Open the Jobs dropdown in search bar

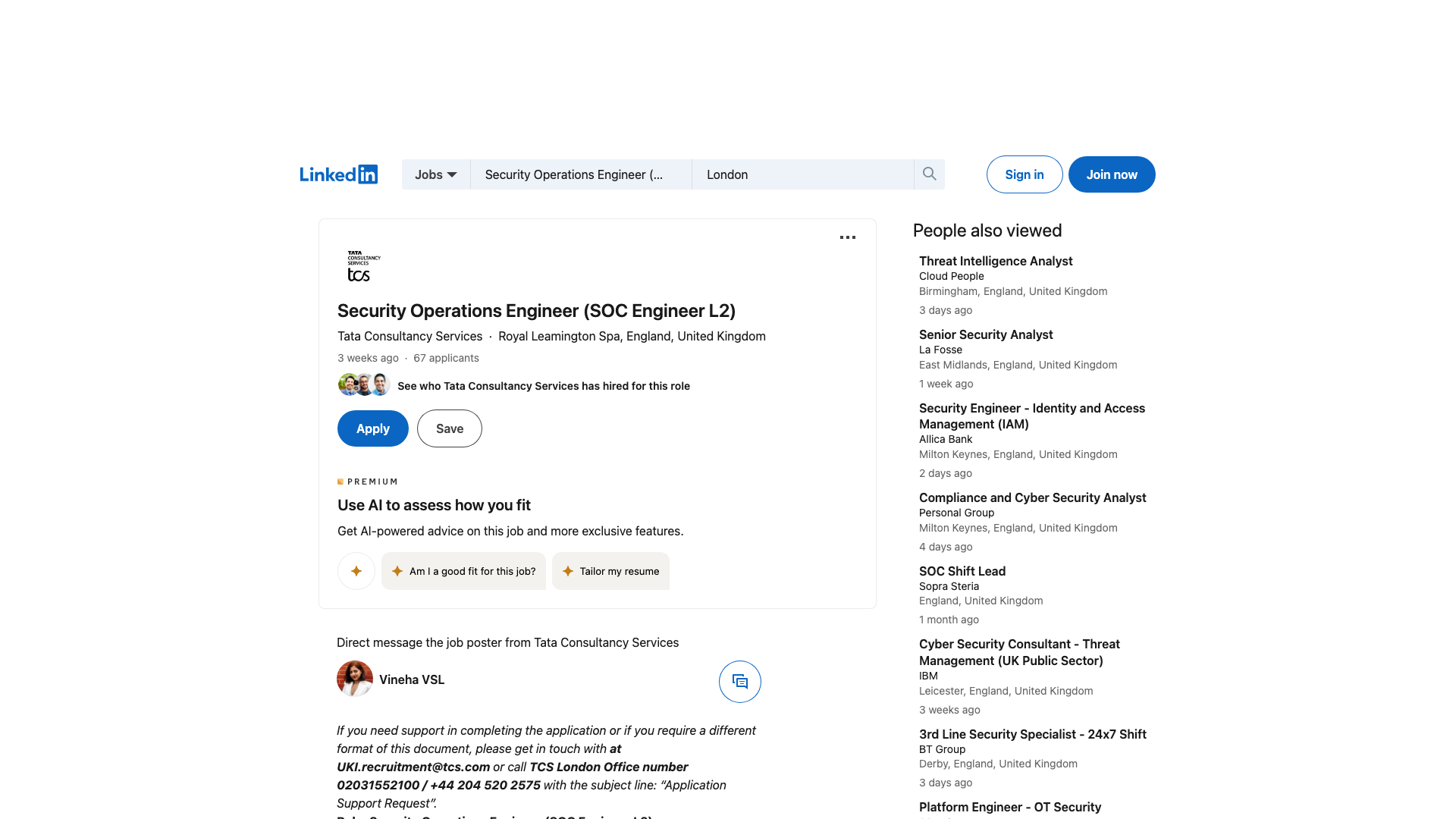pos(436,174)
